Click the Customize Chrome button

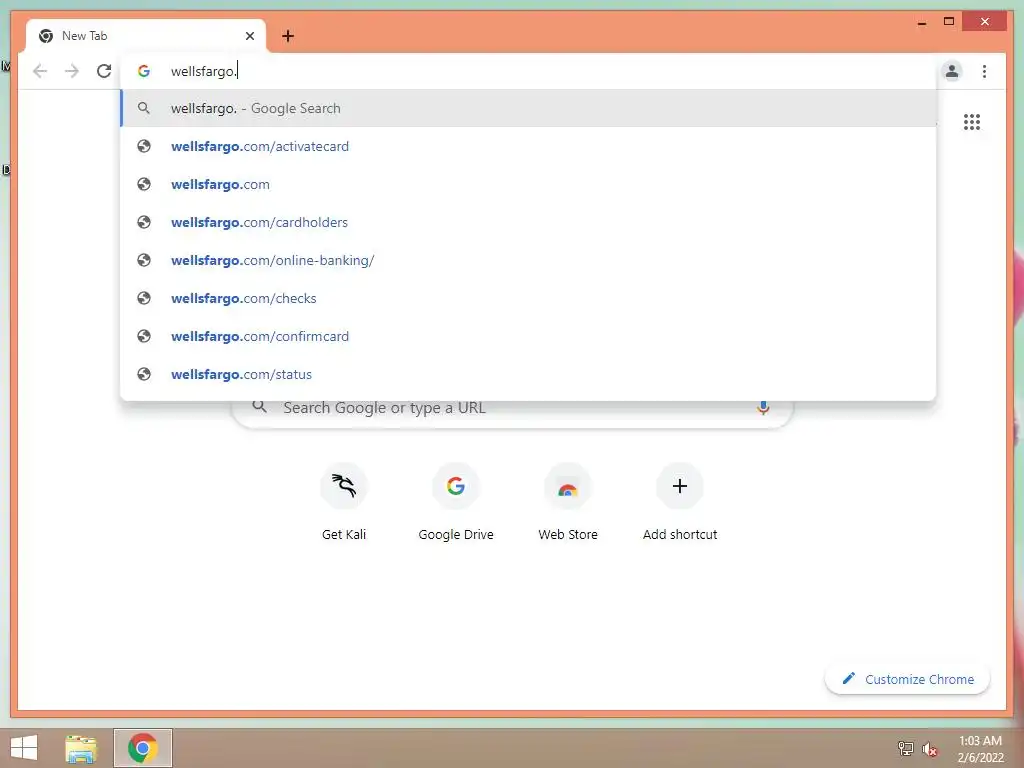908,679
